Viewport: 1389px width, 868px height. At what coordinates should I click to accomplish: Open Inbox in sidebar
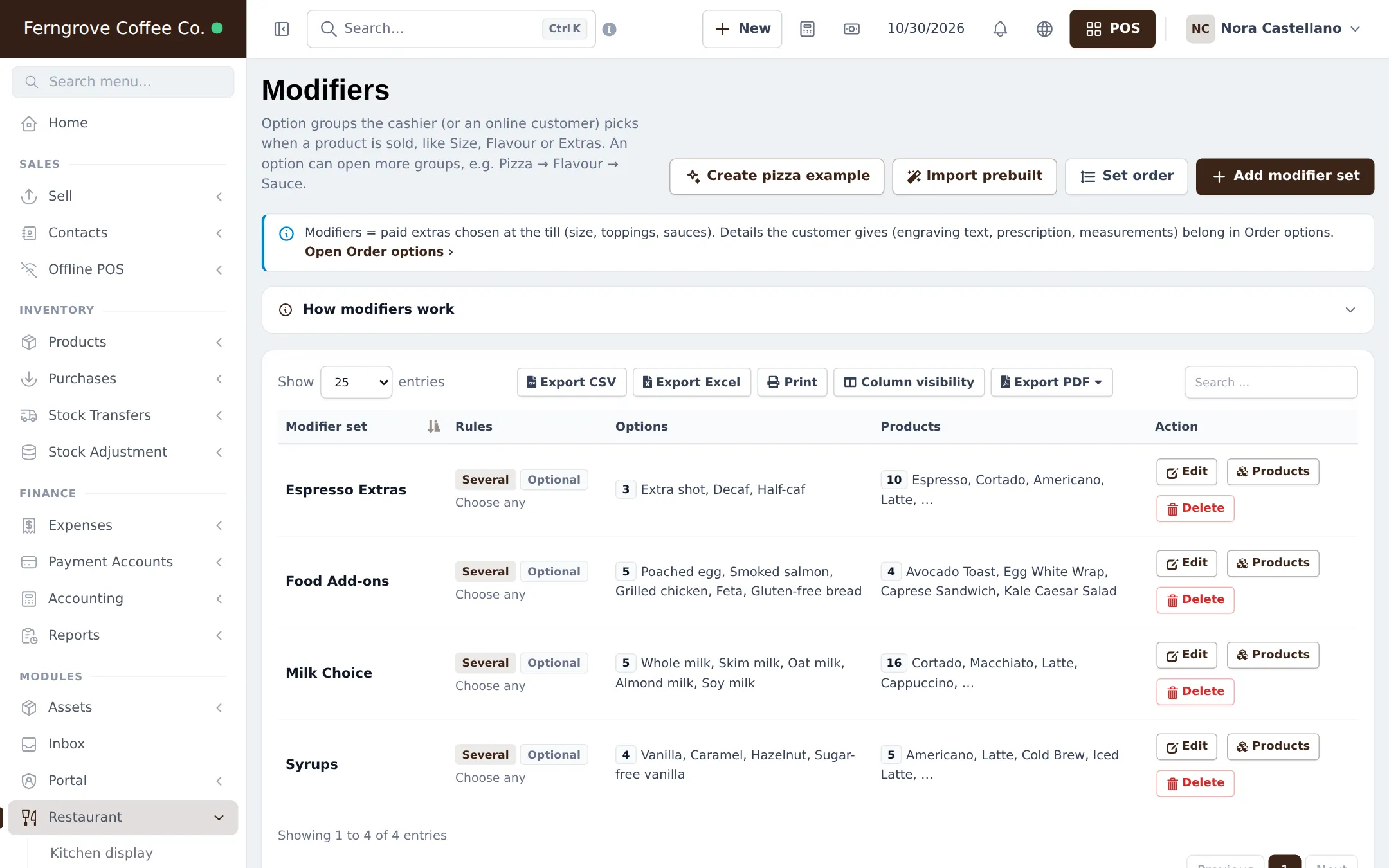pos(122,744)
